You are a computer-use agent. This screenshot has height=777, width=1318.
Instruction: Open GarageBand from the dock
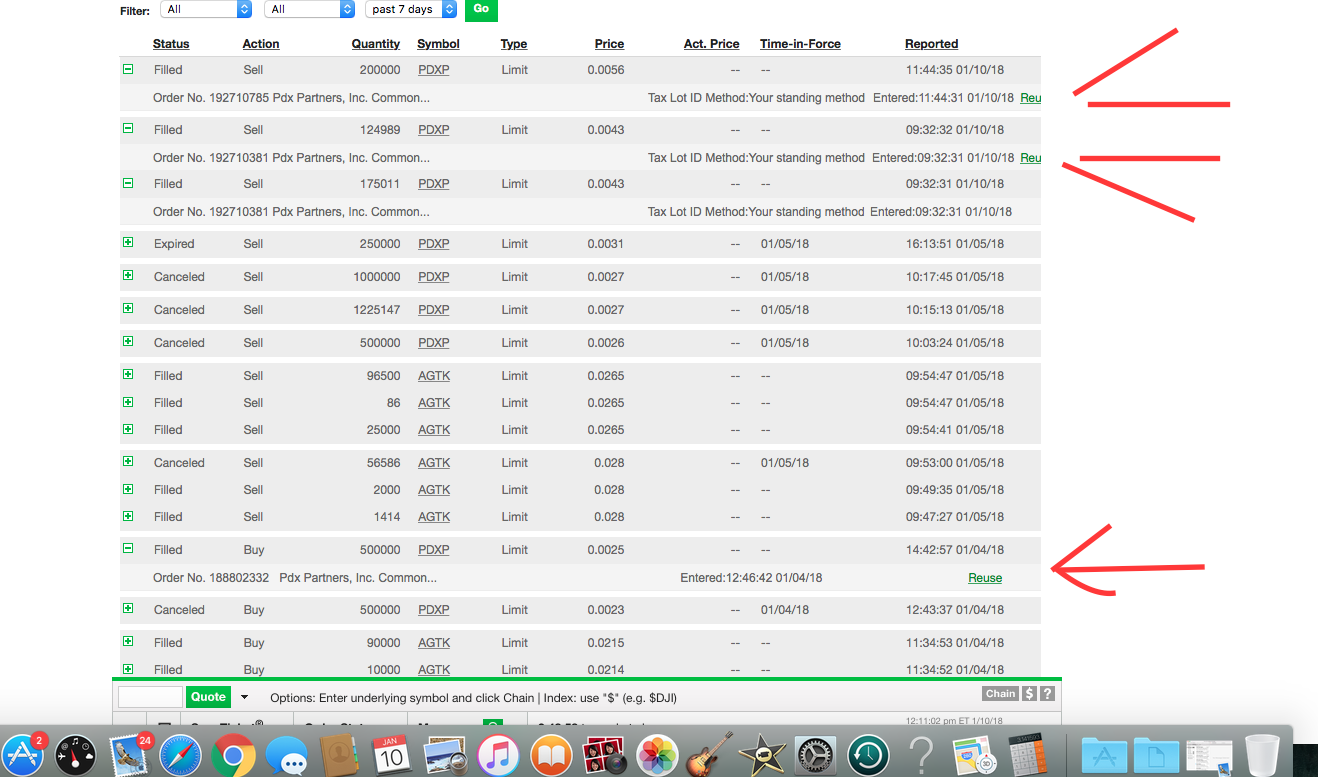710,755
